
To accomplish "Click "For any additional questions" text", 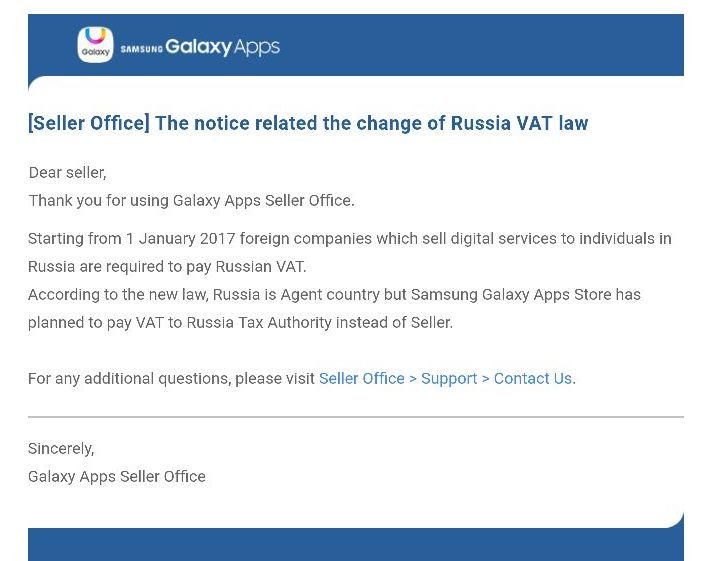I will (x=170, y=379).
